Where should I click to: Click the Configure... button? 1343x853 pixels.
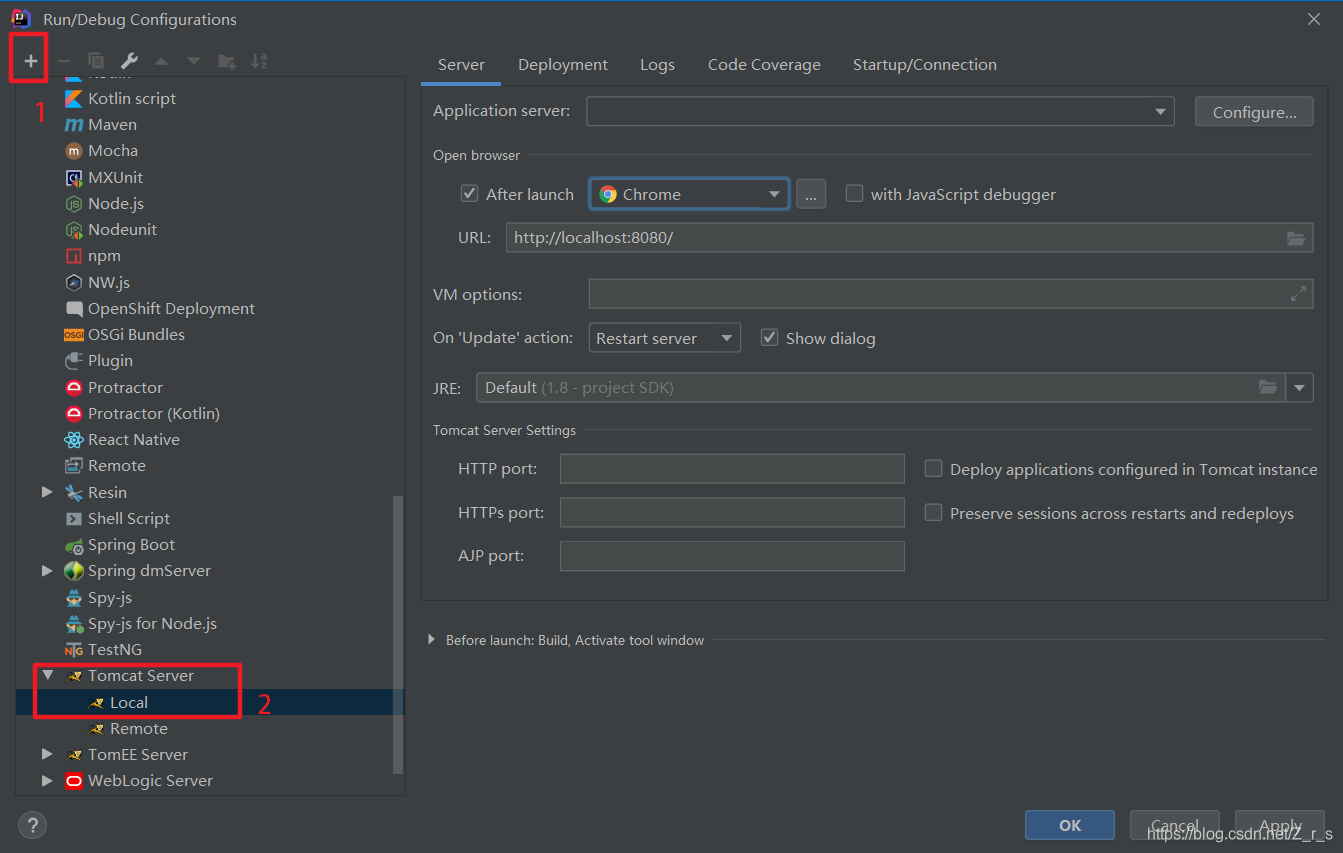click(x=1254, y=112)
